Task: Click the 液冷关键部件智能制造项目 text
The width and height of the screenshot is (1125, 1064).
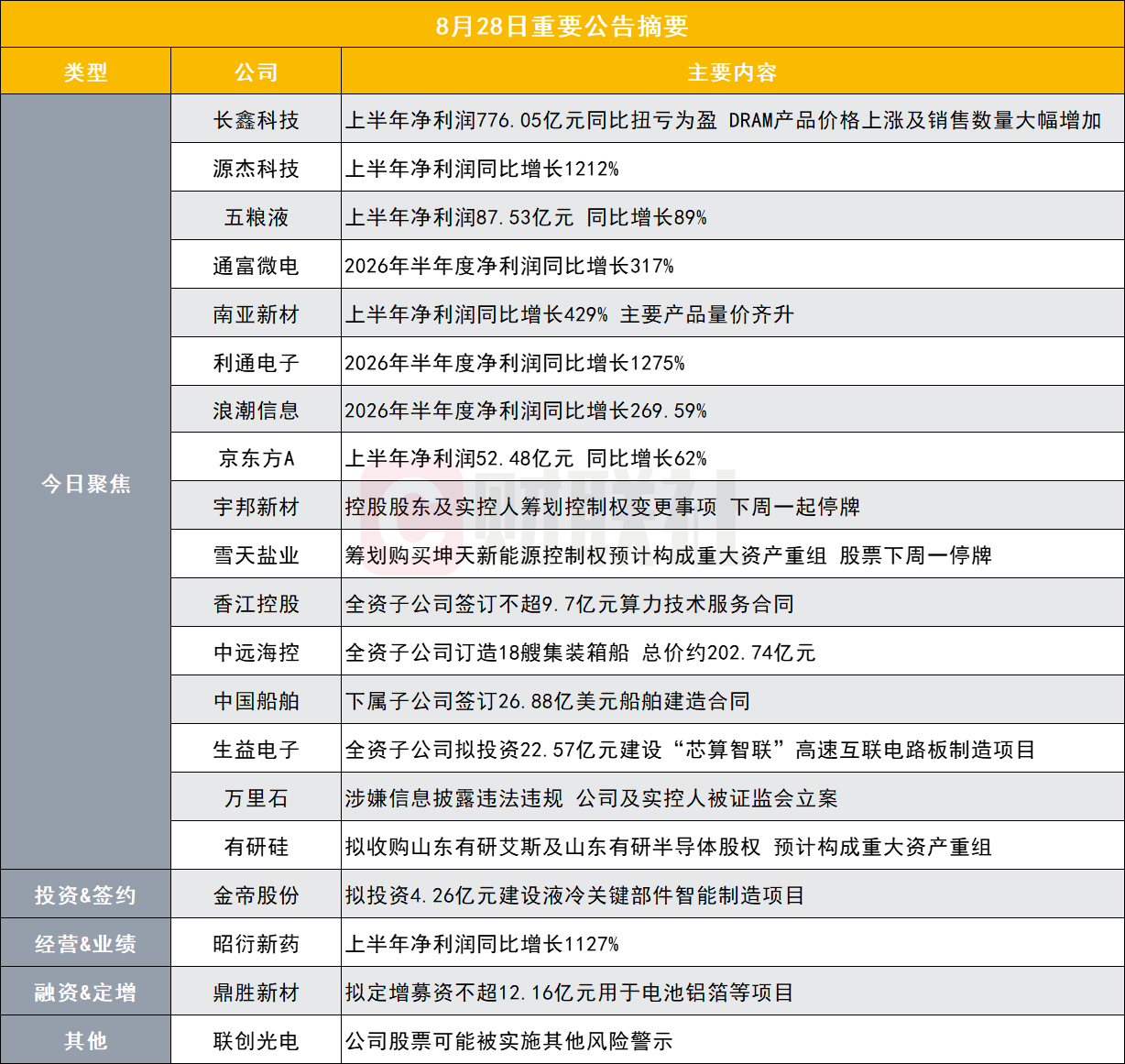Action: click(x=575, y=895)
